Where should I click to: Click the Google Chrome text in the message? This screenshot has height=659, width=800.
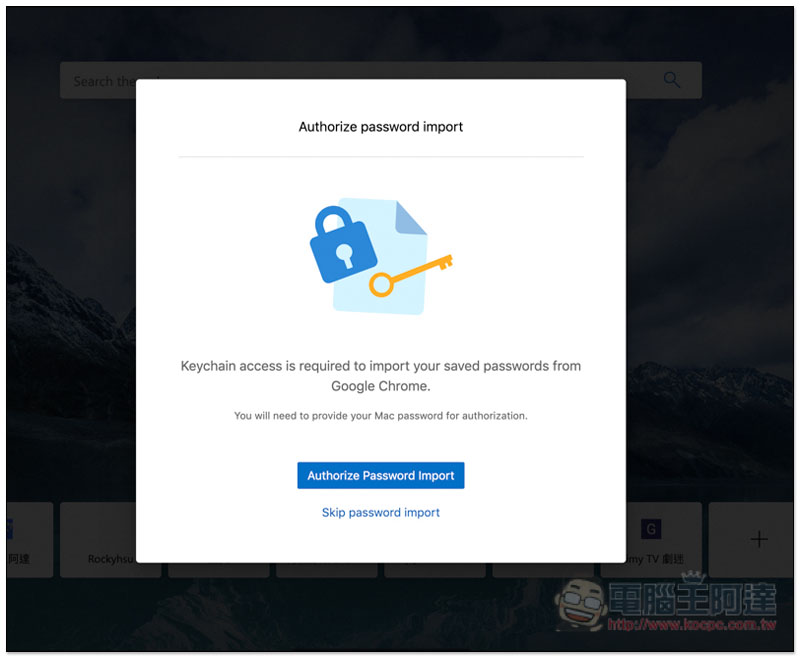coord(381,386)
